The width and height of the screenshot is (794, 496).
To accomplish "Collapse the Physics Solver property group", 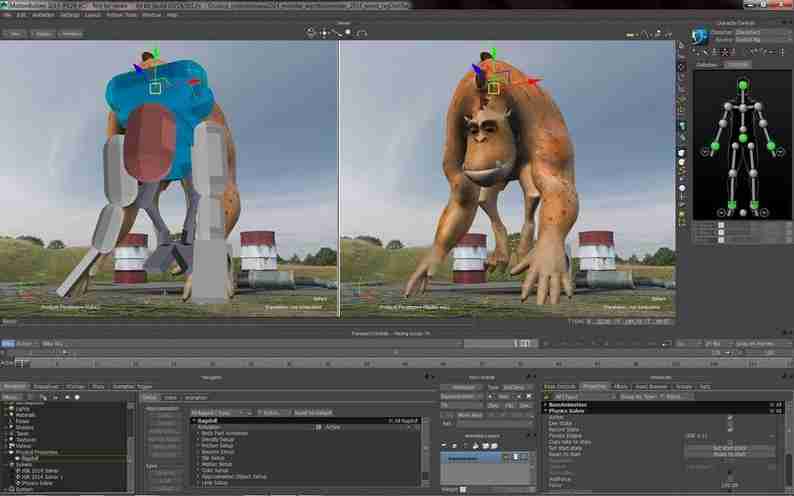I will (x=545, y=411).
